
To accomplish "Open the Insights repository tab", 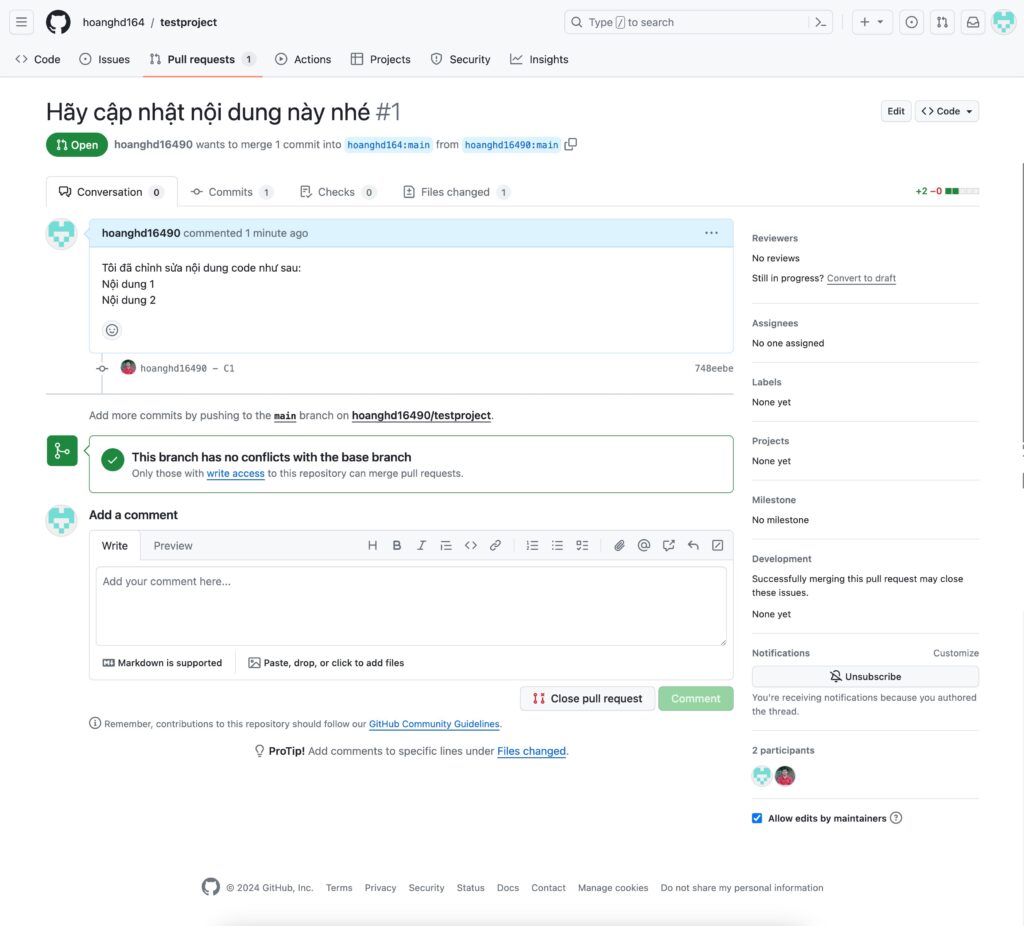I will click(x=539, y=59).
